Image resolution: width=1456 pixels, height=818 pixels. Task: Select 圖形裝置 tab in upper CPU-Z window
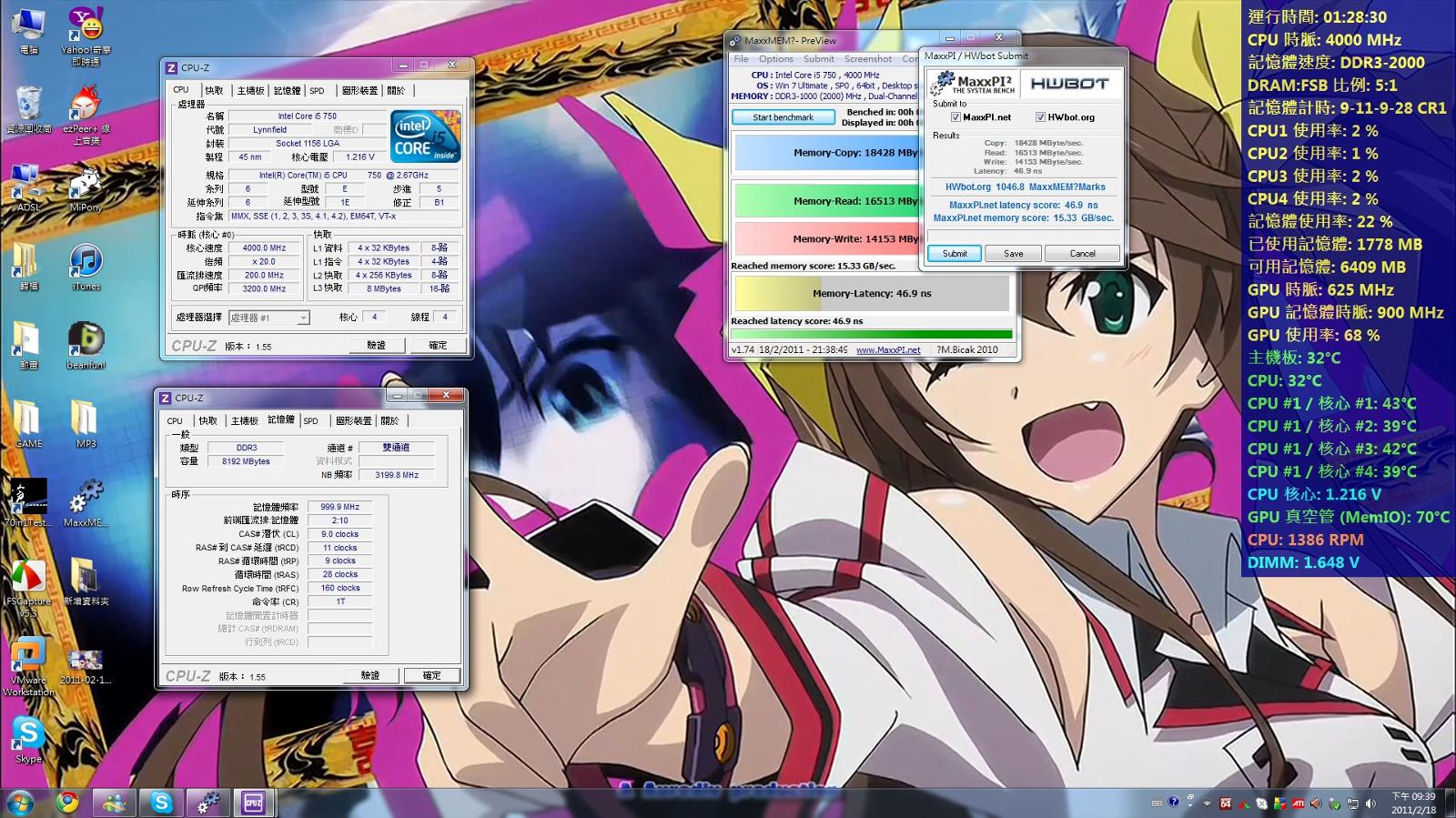(x=359, y=91)
